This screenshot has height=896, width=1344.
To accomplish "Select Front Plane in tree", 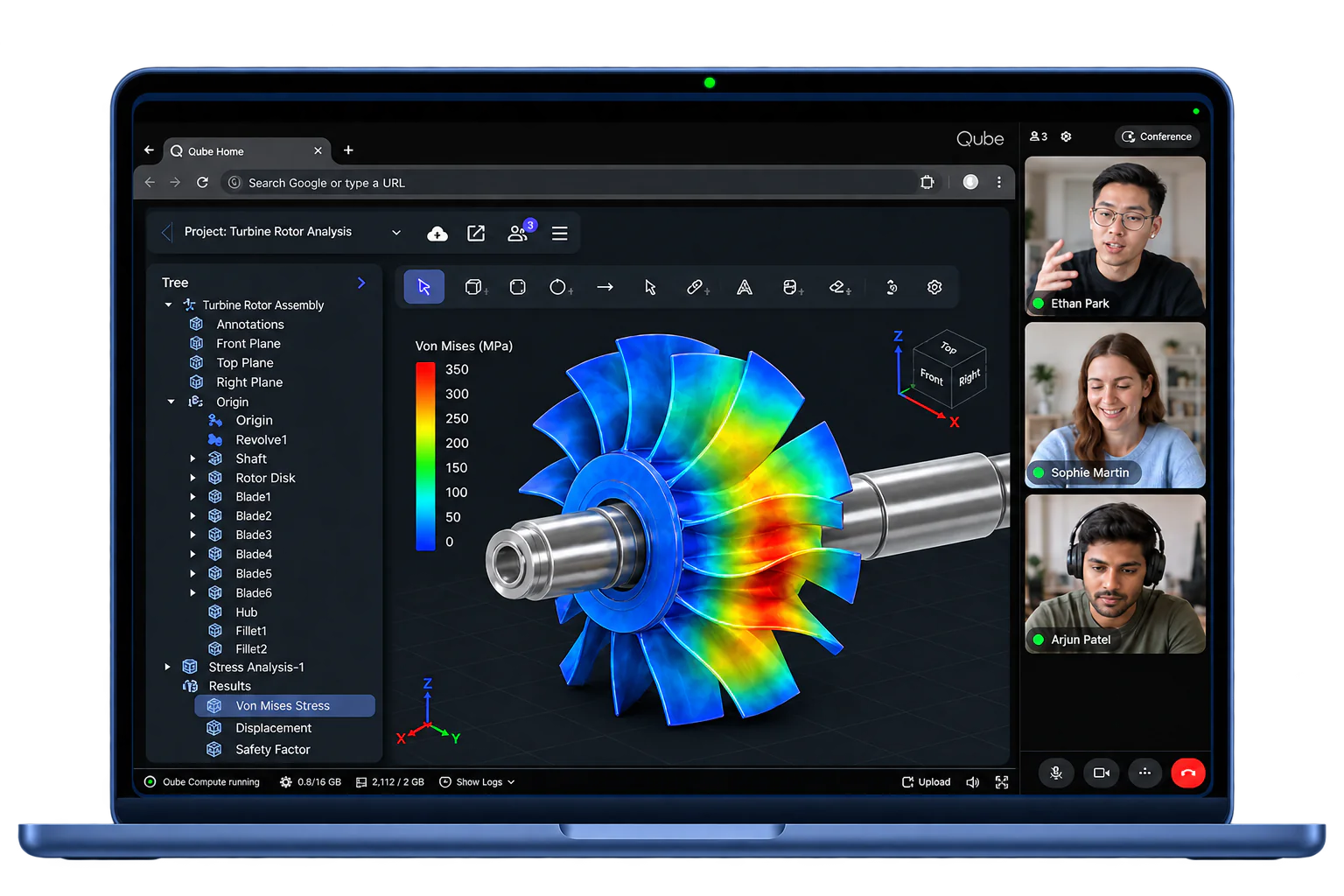I will click(x=248, y=344).
